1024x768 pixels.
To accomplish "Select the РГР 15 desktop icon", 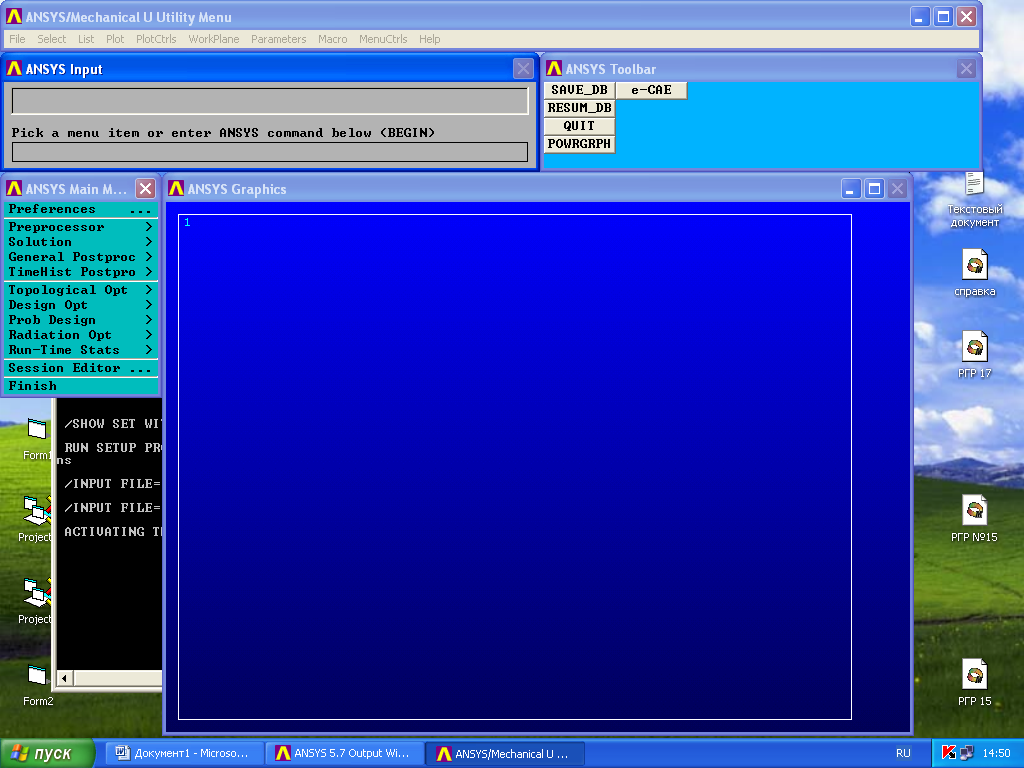I will (x=974, y=682).
